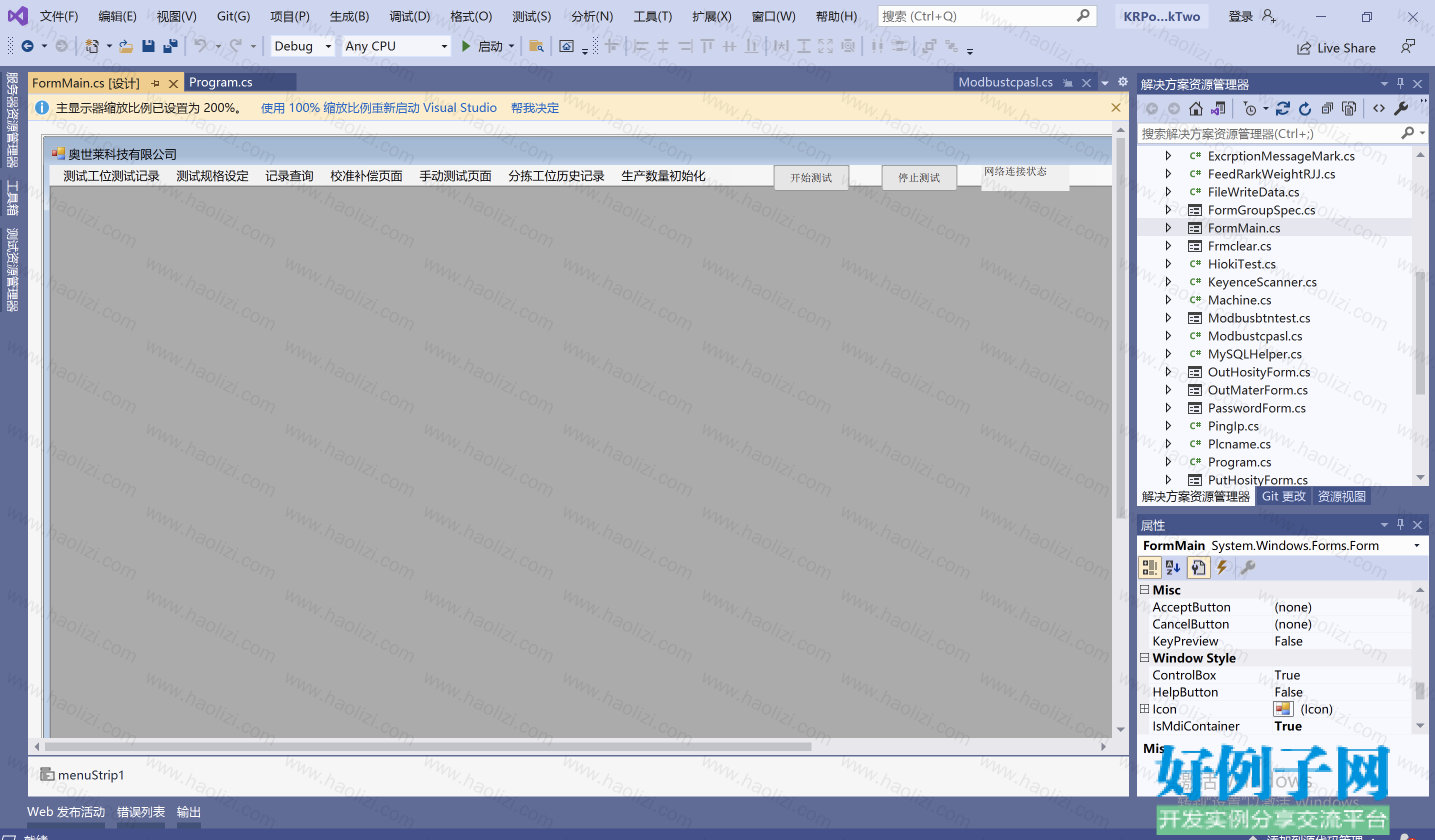Click the Pending Changes Filter clock icon
This screenshot has width=1435, height=840.
pyautogui.click(x=1249, y=108)
